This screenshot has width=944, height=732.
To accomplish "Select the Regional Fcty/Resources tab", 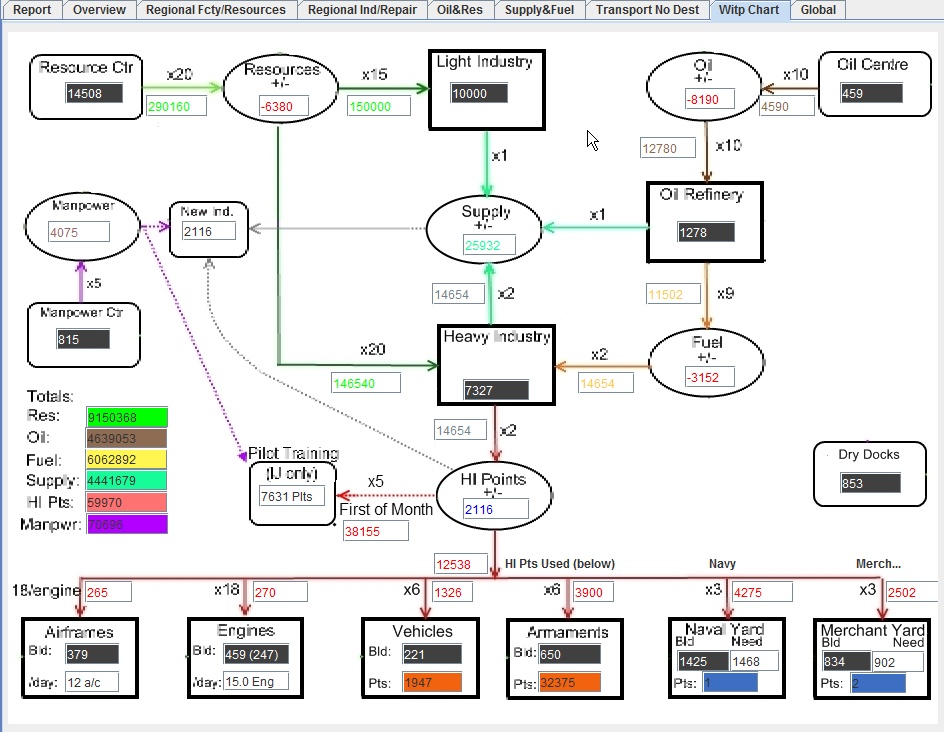I will click(x=216, y=10).
